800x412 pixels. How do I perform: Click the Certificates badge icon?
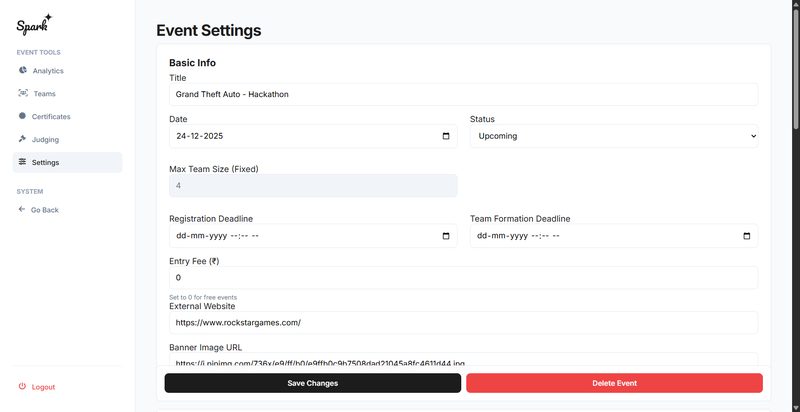tap(23, 116)
